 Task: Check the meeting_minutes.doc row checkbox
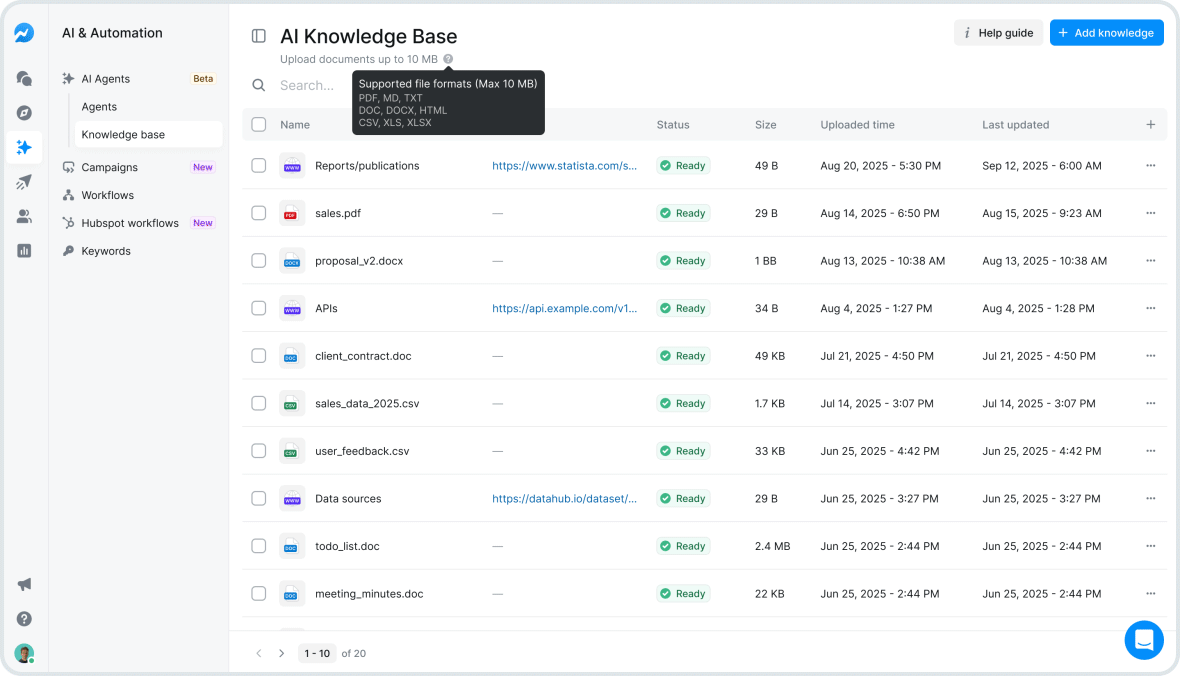(x=259, y=593)
